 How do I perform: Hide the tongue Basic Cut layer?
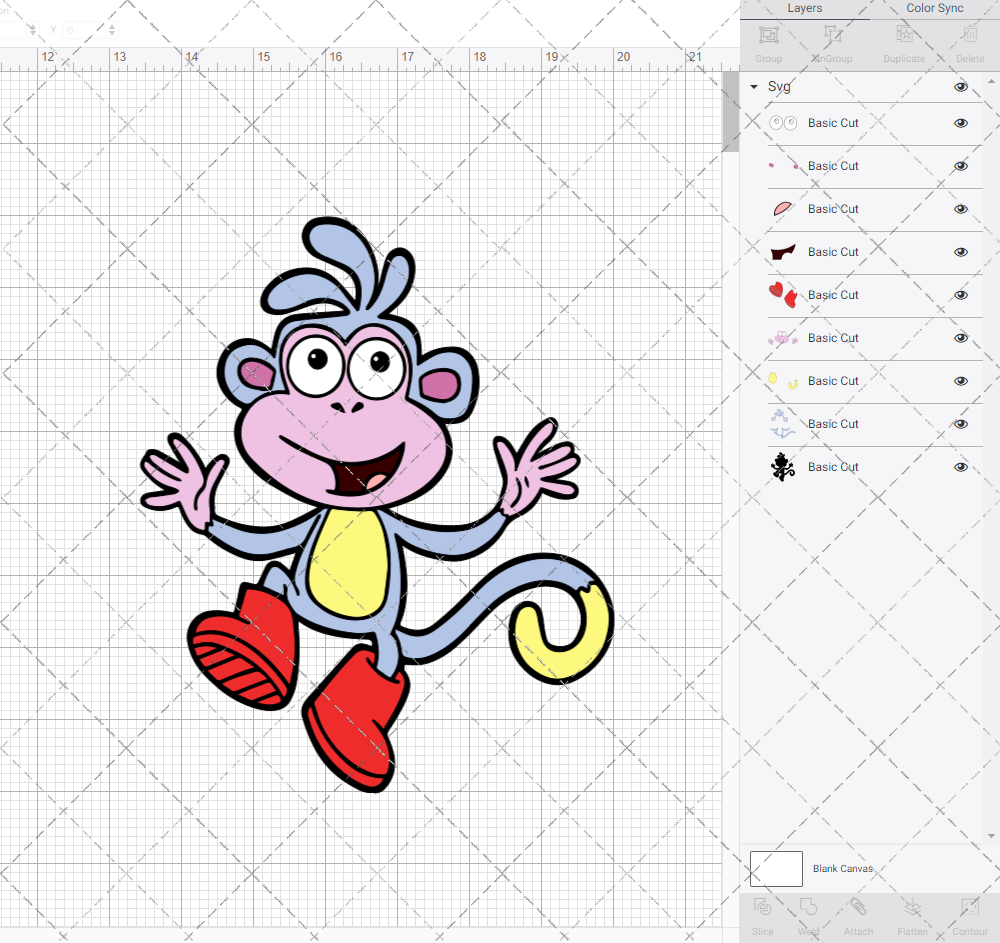[x=960, y=209]
